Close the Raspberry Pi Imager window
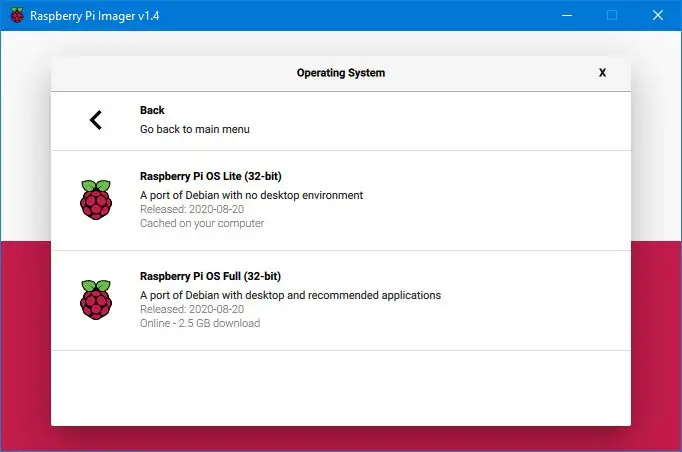 point(658,15)
